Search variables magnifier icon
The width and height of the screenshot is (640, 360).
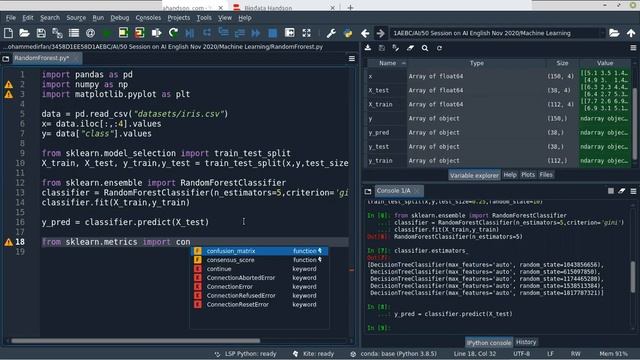(425, 48)
